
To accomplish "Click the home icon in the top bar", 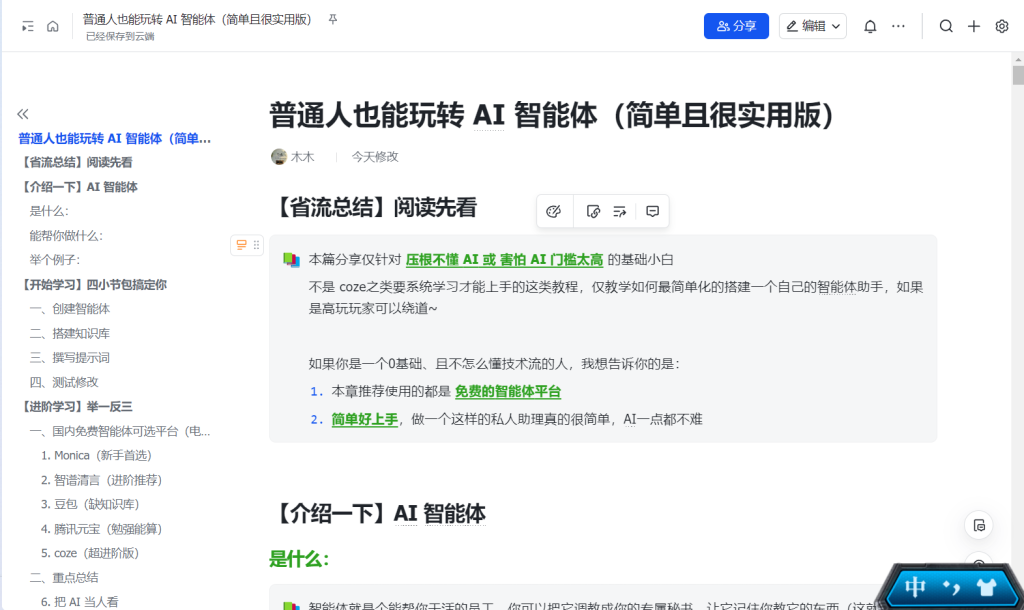I will pyautogui.click(x=53, y=27).
